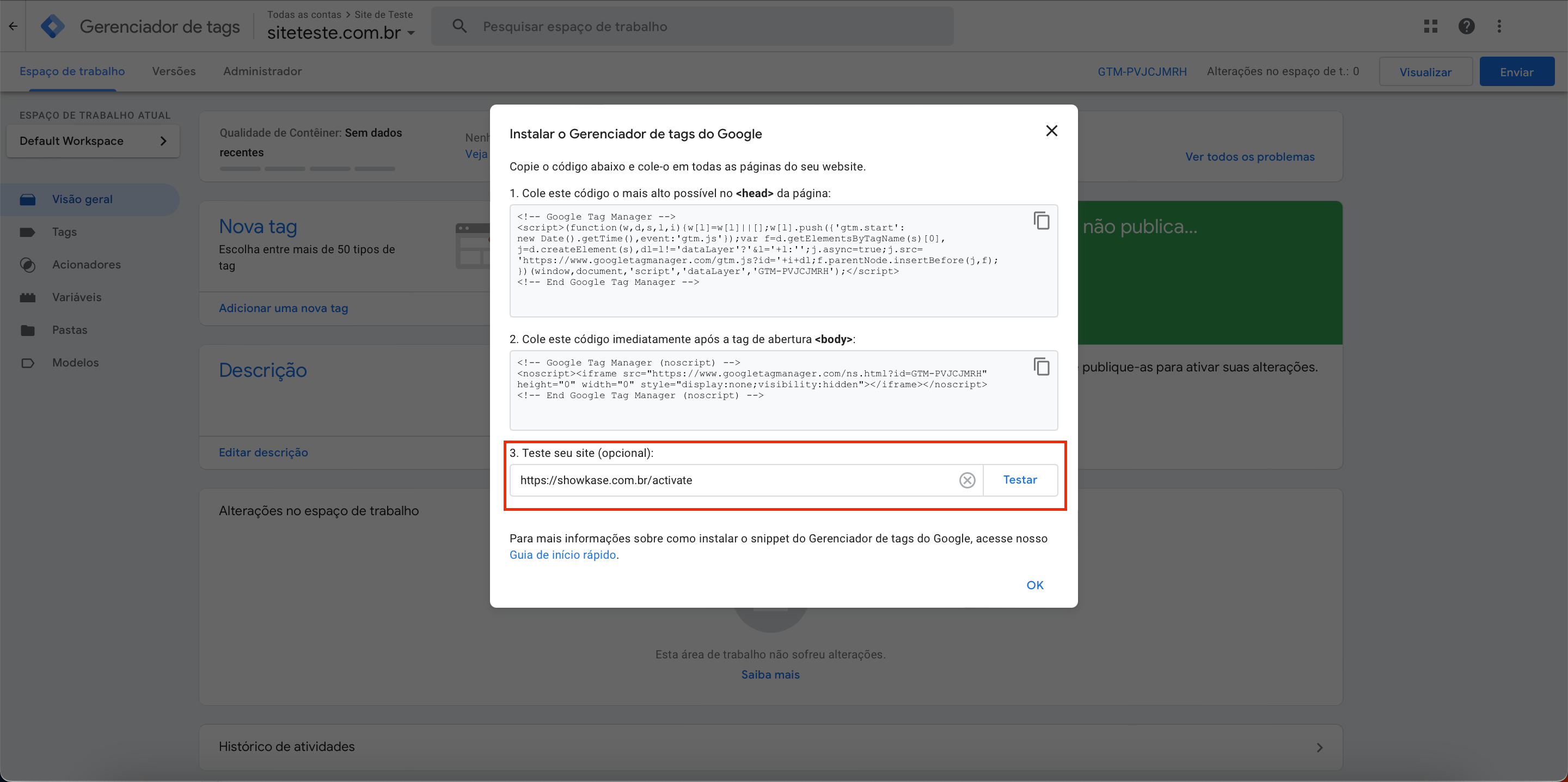1568x782 pixels.
Task: Click the Enviar button
Action: click(x=1516, y=72)
